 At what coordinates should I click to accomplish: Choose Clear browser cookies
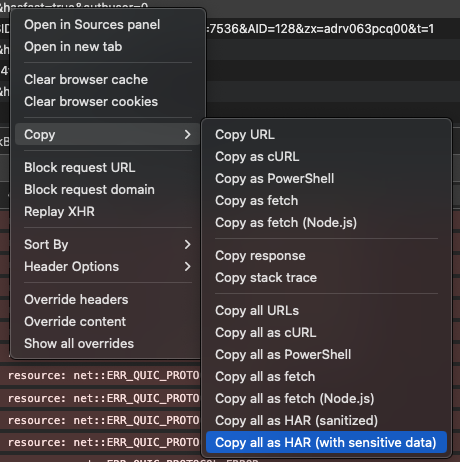pos(91,101)
